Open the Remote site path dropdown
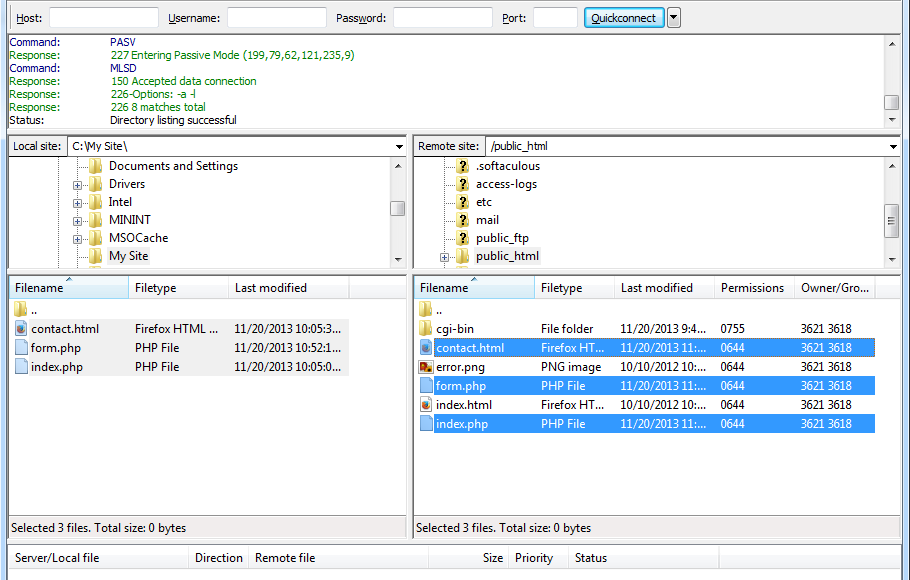 click(893, 147)
